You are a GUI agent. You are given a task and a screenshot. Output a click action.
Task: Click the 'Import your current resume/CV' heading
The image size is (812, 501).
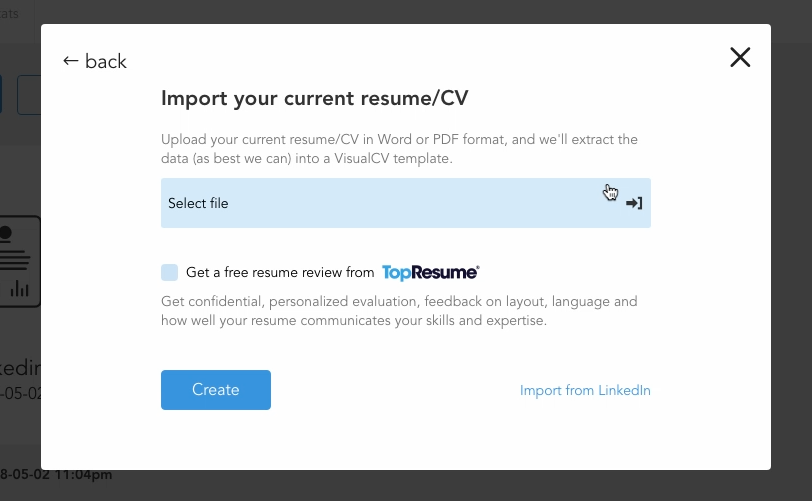point(315,98)
